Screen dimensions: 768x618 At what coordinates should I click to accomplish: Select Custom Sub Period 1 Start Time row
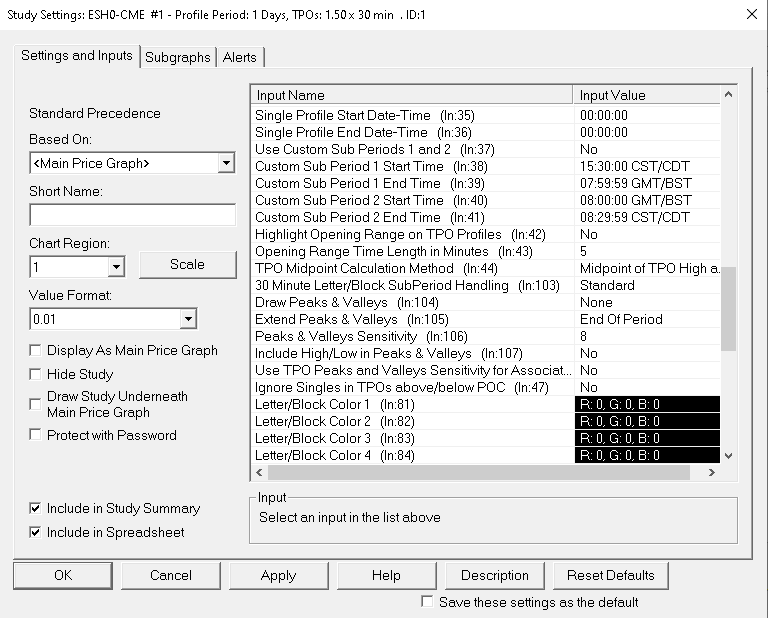pos(485,166)
